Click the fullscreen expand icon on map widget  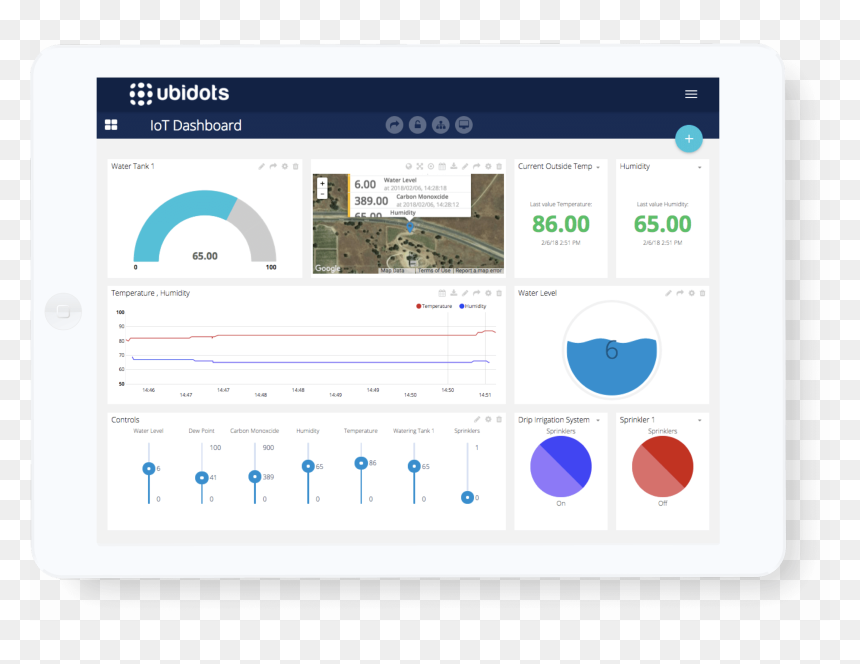(420, 166)
